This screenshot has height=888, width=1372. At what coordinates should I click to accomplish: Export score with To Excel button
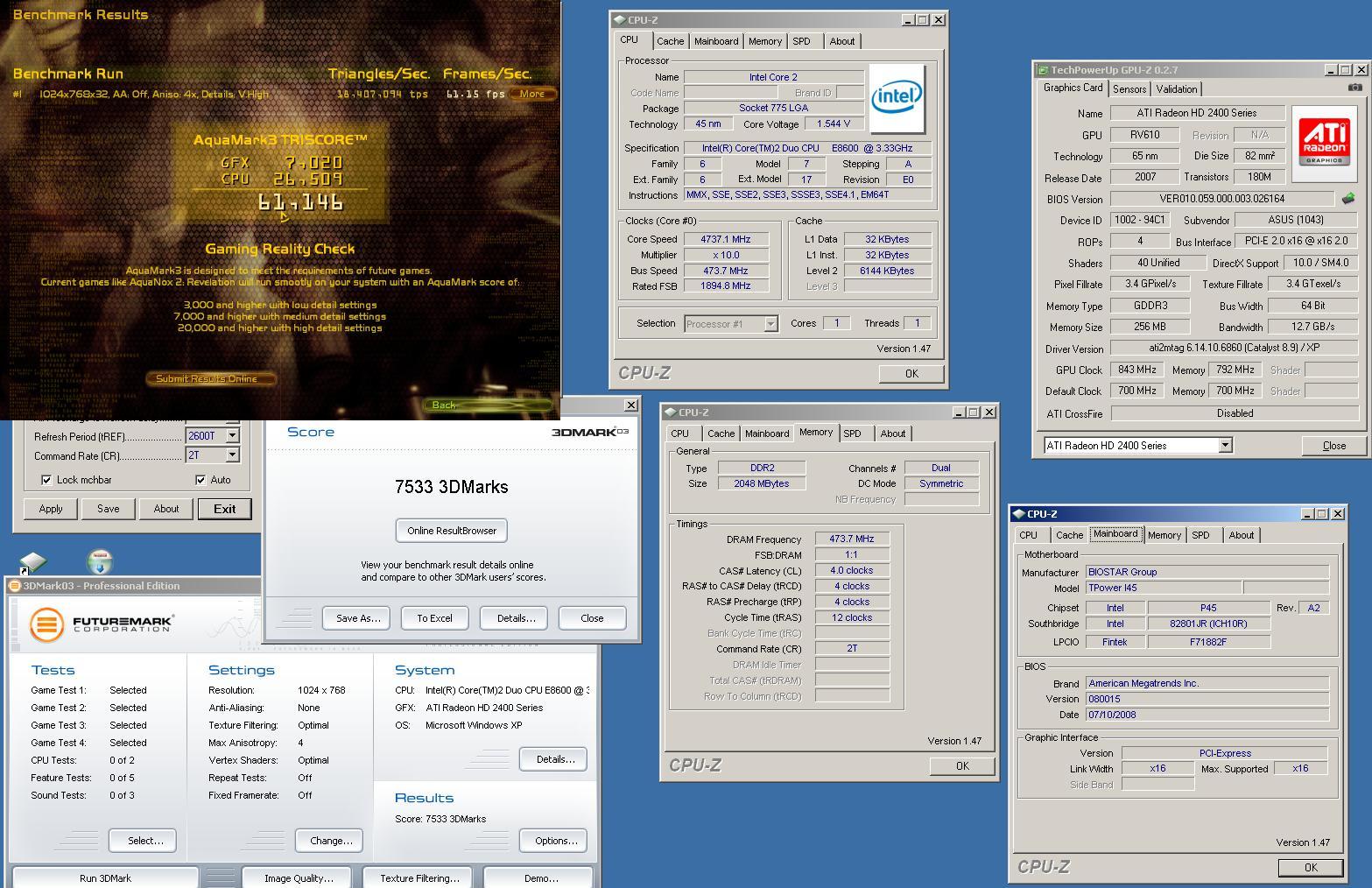(434, 618)
